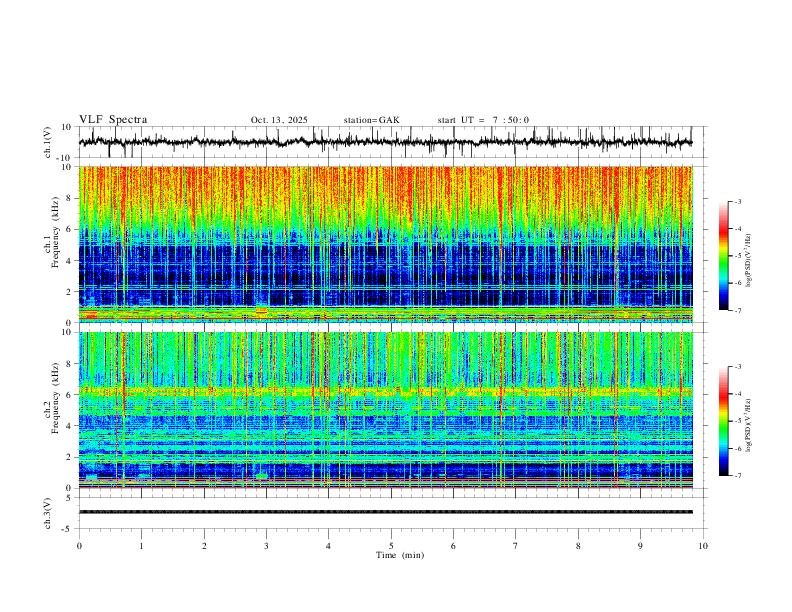Click the ch.1 spectrogram color scale bar
Screen dimensions: 792x612
pyautogui.click(x=723, y=255)
